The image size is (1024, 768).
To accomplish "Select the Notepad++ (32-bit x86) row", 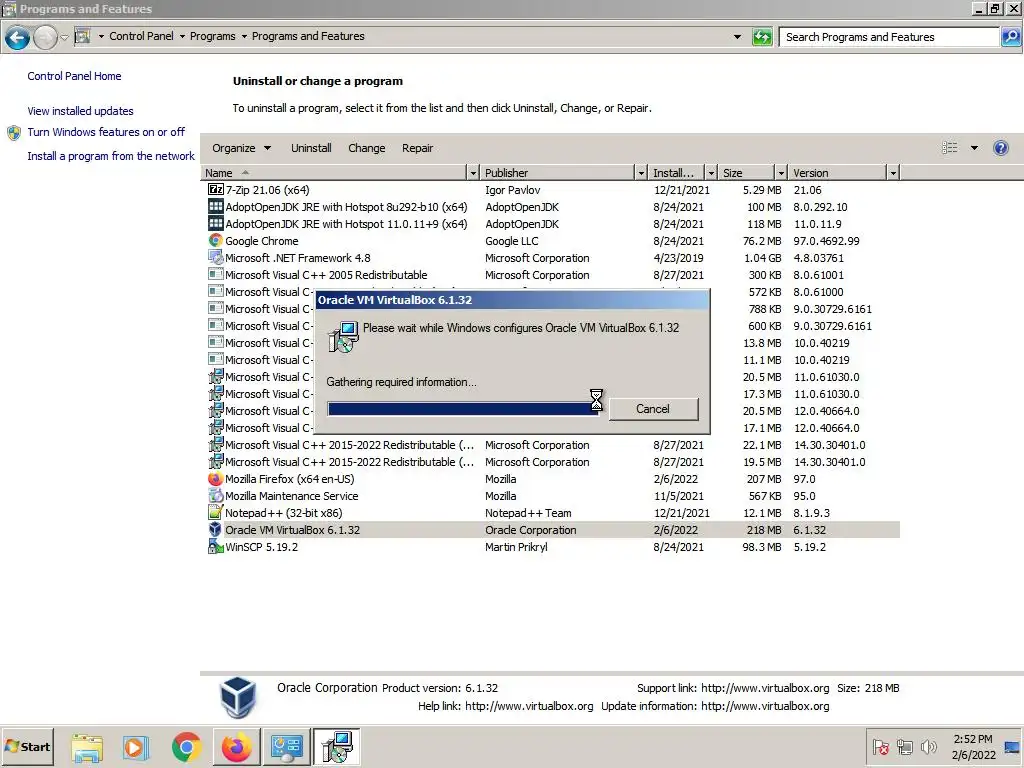I will click(x=553, y=513).
